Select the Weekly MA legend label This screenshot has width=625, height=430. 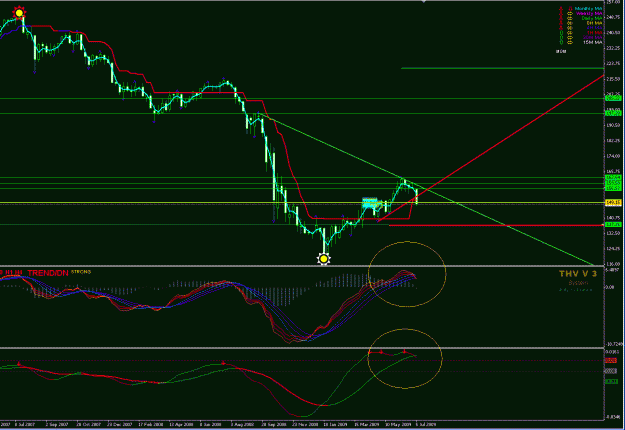pyautogui.click(x=589, y=14)
